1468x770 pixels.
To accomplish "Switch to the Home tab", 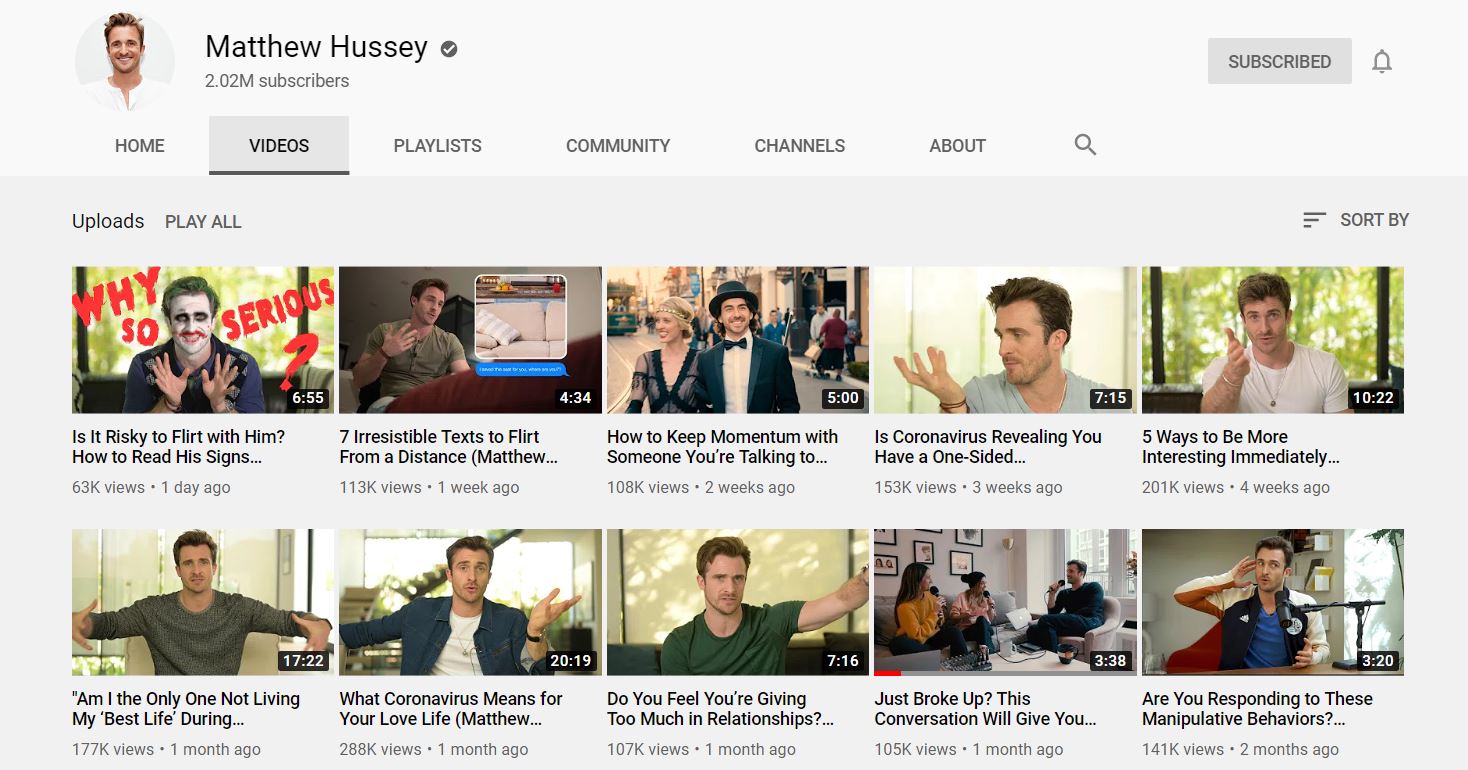I will (x=140, y=146).
